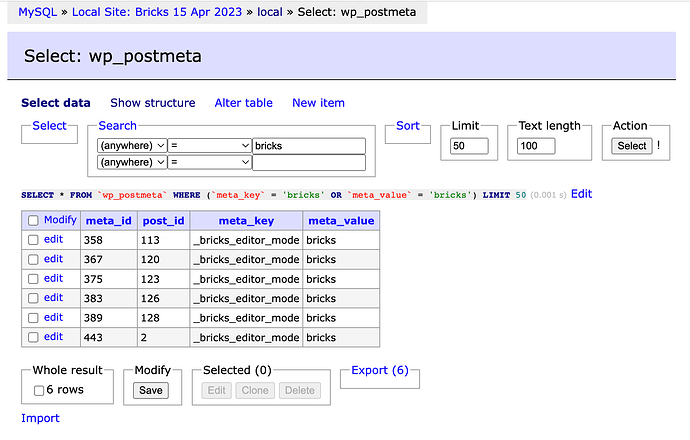Click post_id cell 113

(163, 240)
